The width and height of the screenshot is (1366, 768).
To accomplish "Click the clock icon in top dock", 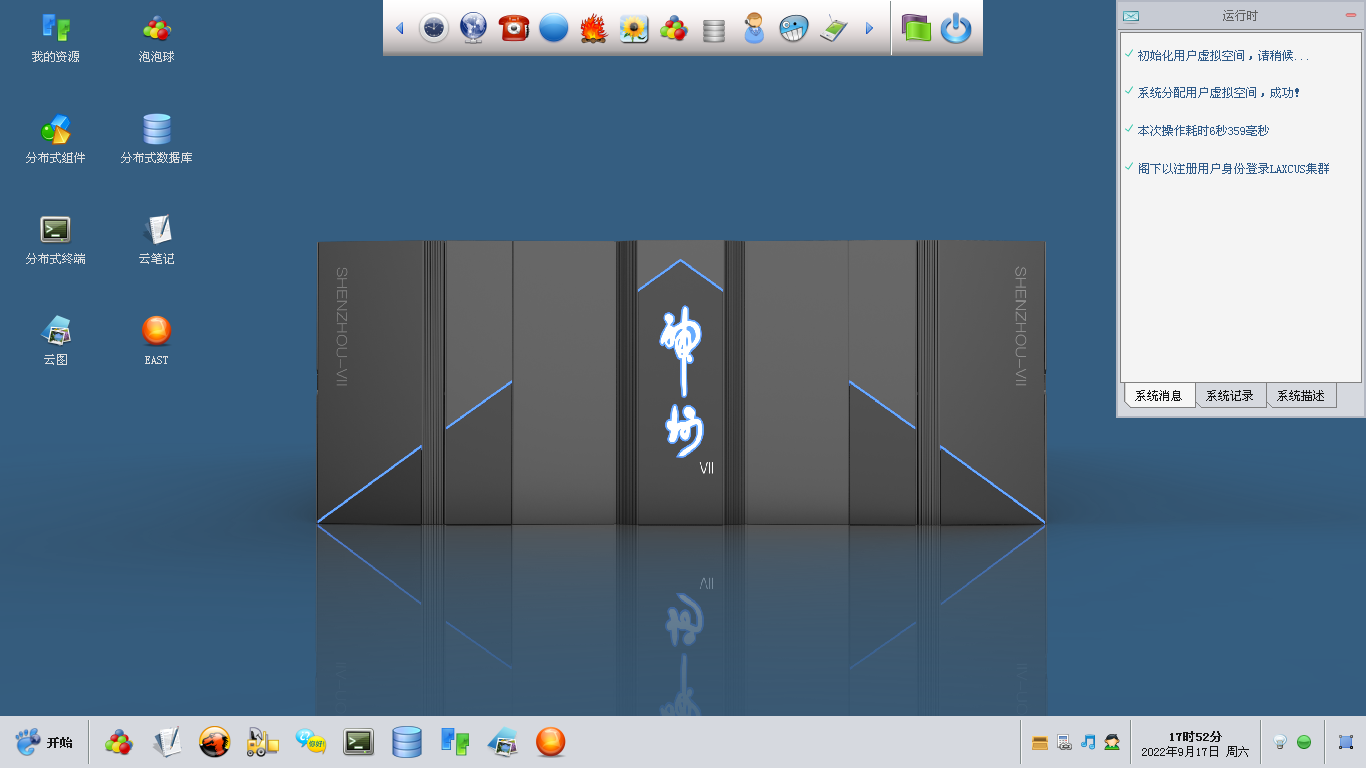I will (434, 28).
